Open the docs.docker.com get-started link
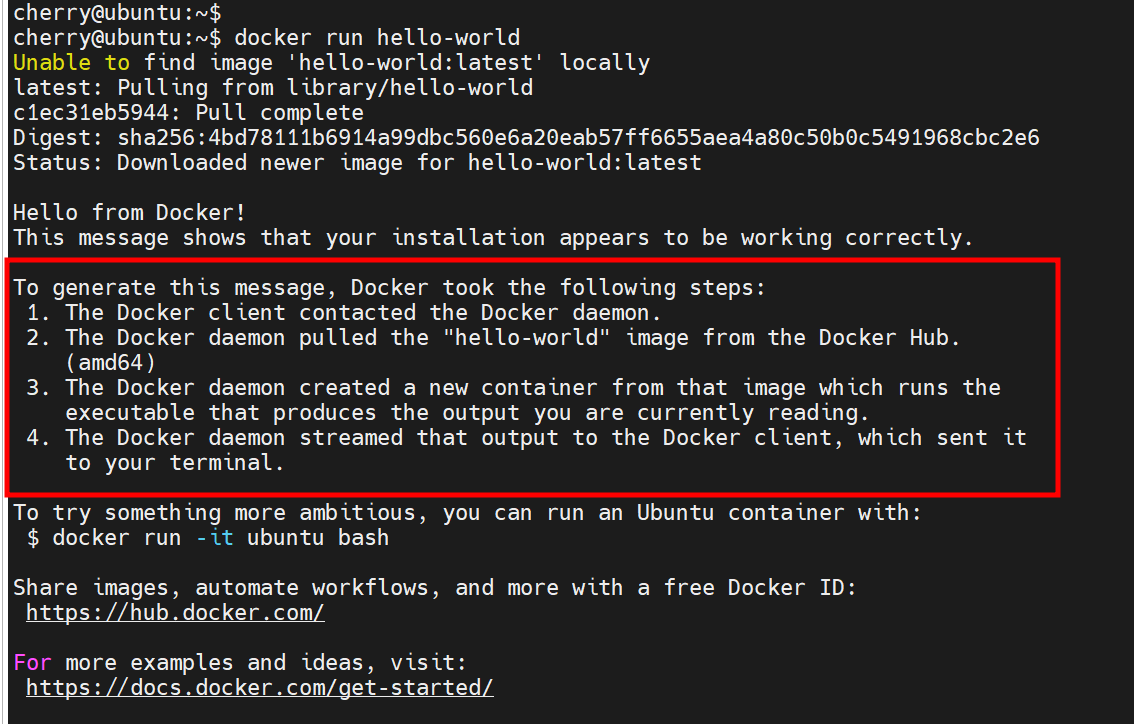1134x724 pixels. (259, 687)
